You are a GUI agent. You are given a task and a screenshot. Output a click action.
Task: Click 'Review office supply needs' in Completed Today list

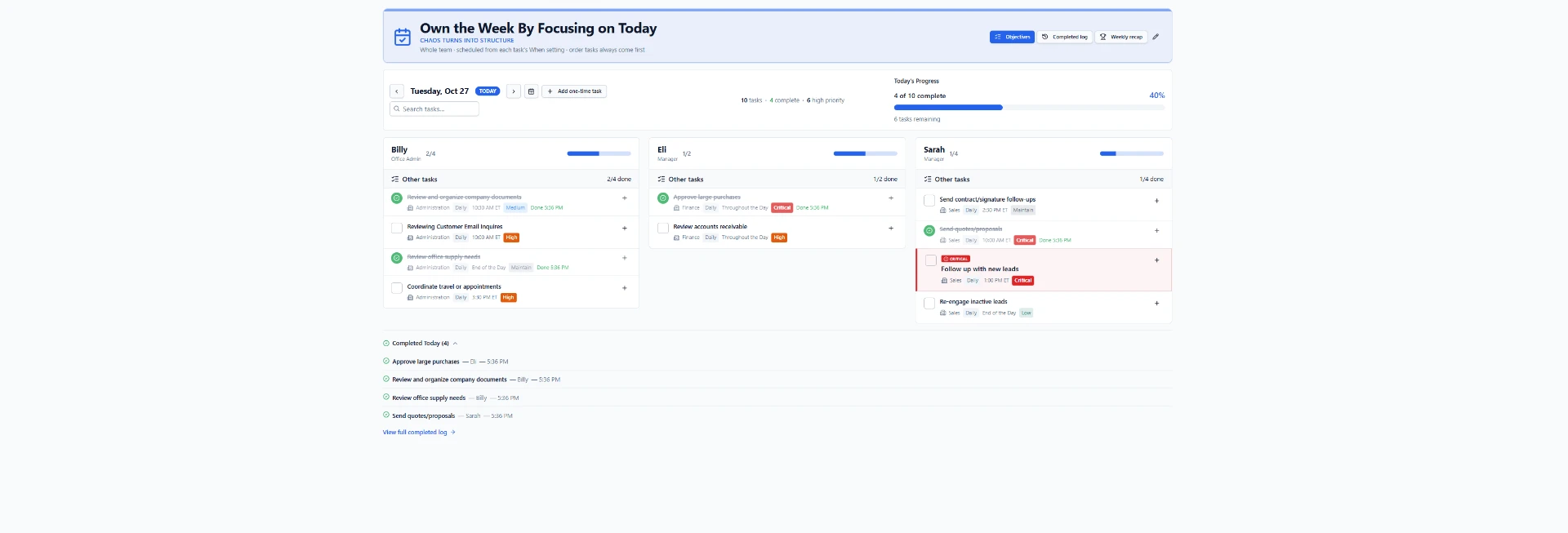point(429,398)
